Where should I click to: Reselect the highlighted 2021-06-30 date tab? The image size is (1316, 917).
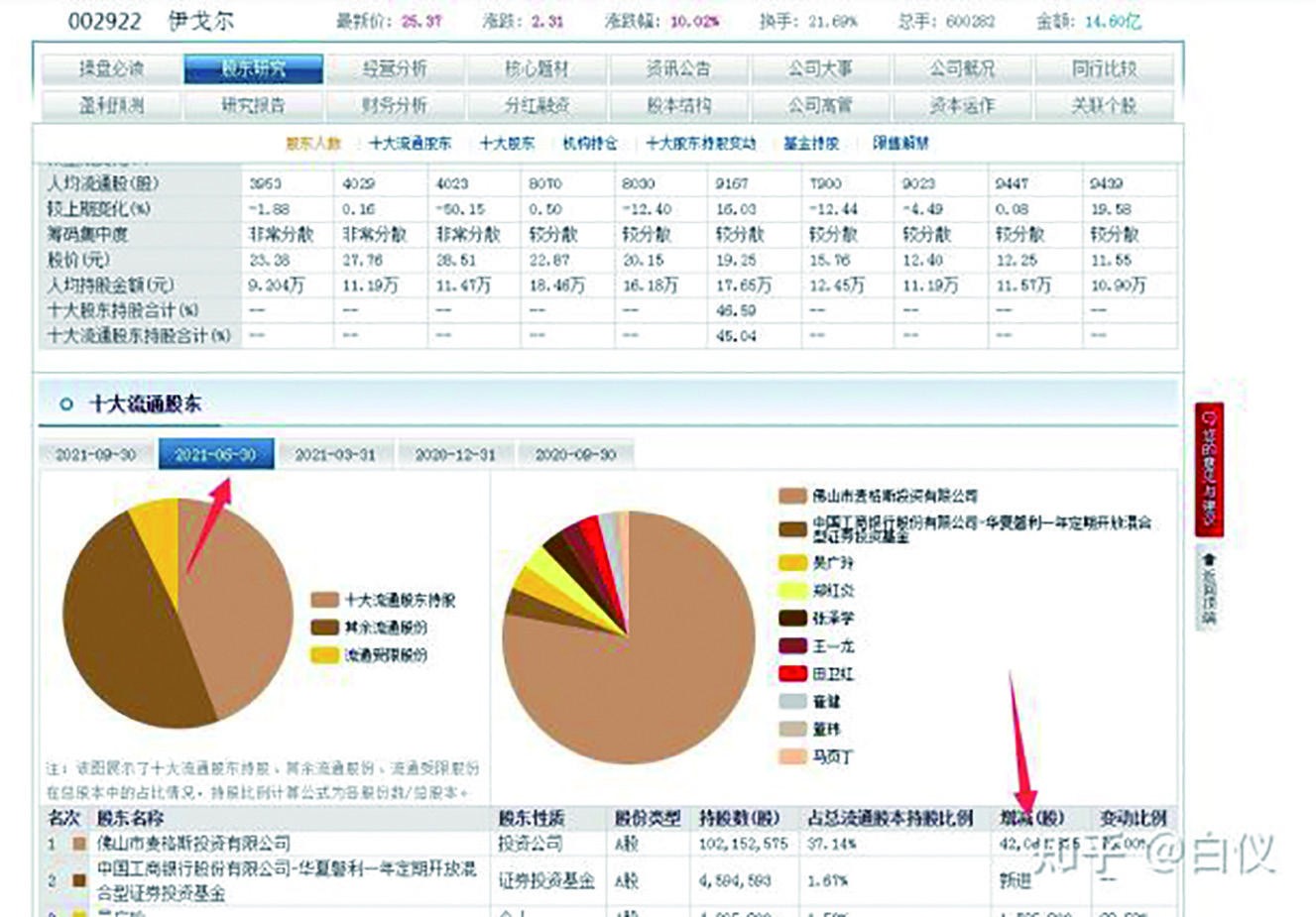(x=218, y=453)
